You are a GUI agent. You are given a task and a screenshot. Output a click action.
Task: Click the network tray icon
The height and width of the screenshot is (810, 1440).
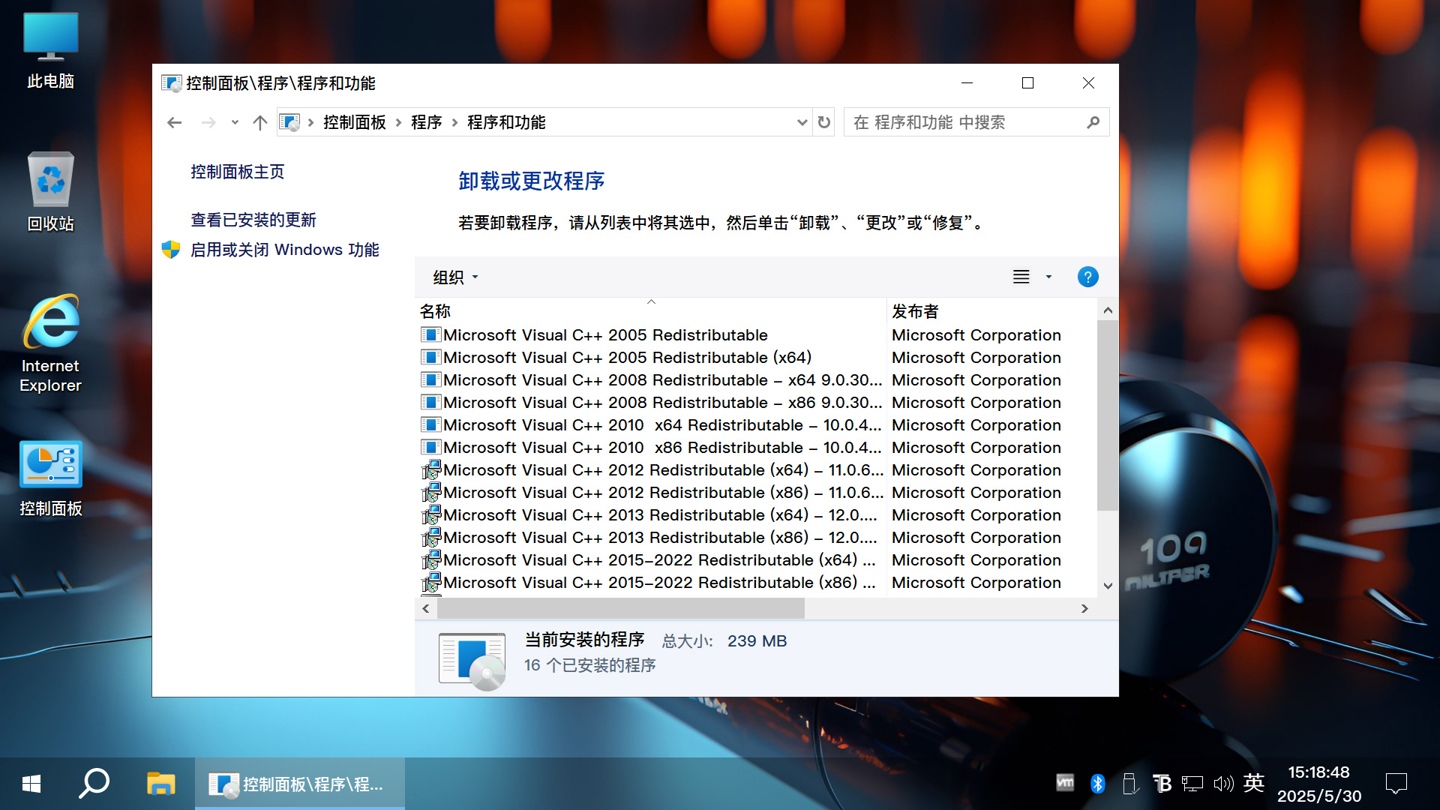(1192, 784)
